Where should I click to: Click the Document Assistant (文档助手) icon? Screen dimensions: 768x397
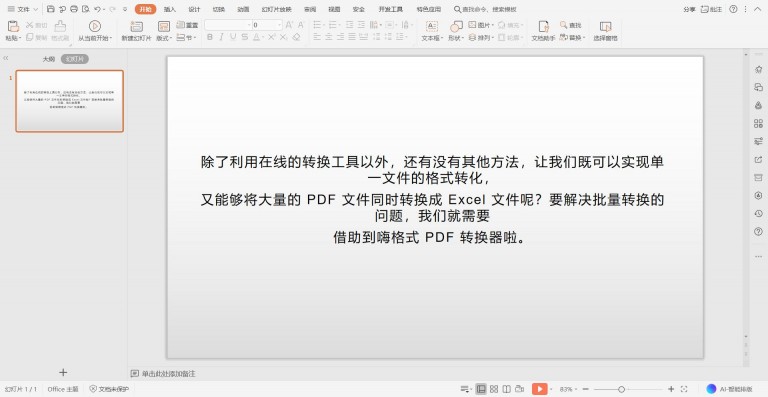coord(543,26)
